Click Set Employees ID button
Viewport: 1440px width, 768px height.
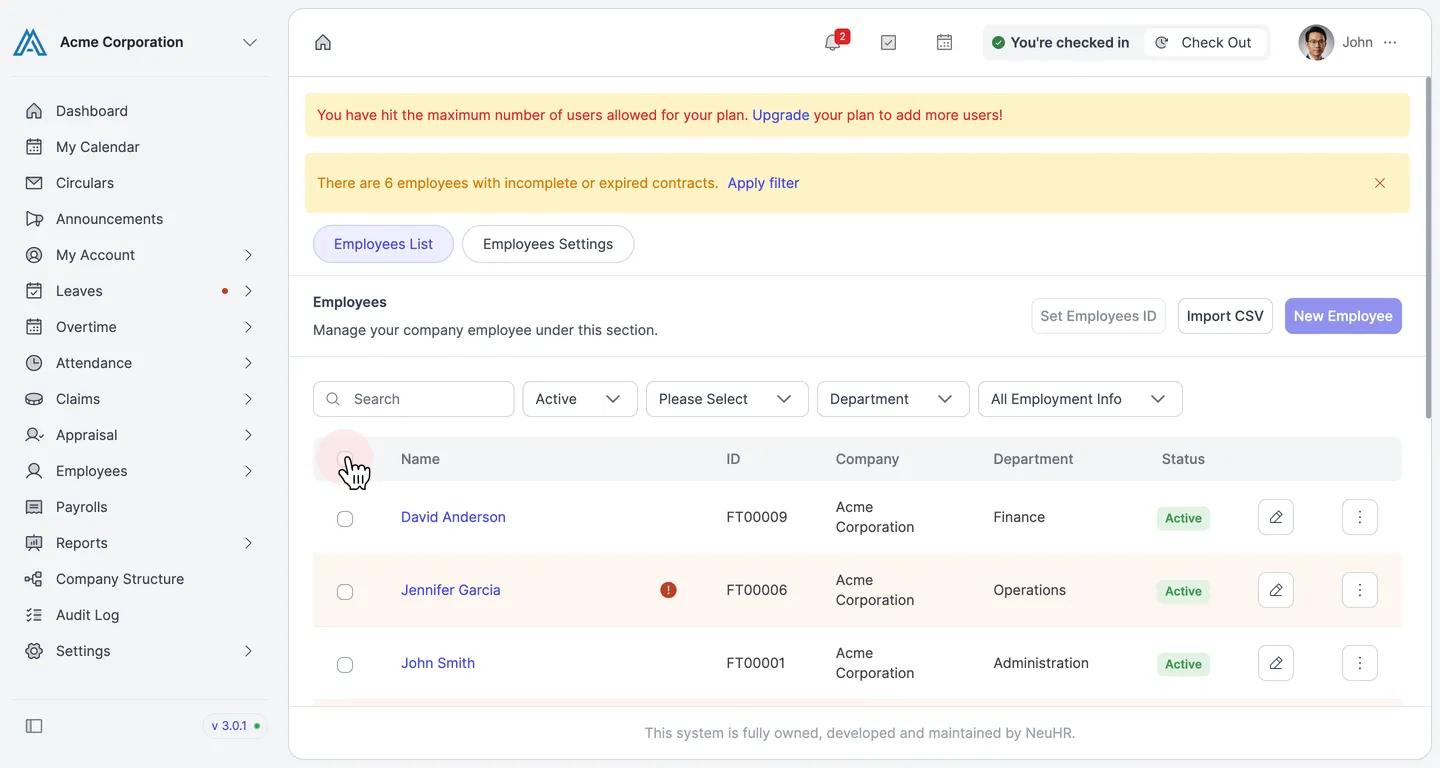1098,316
